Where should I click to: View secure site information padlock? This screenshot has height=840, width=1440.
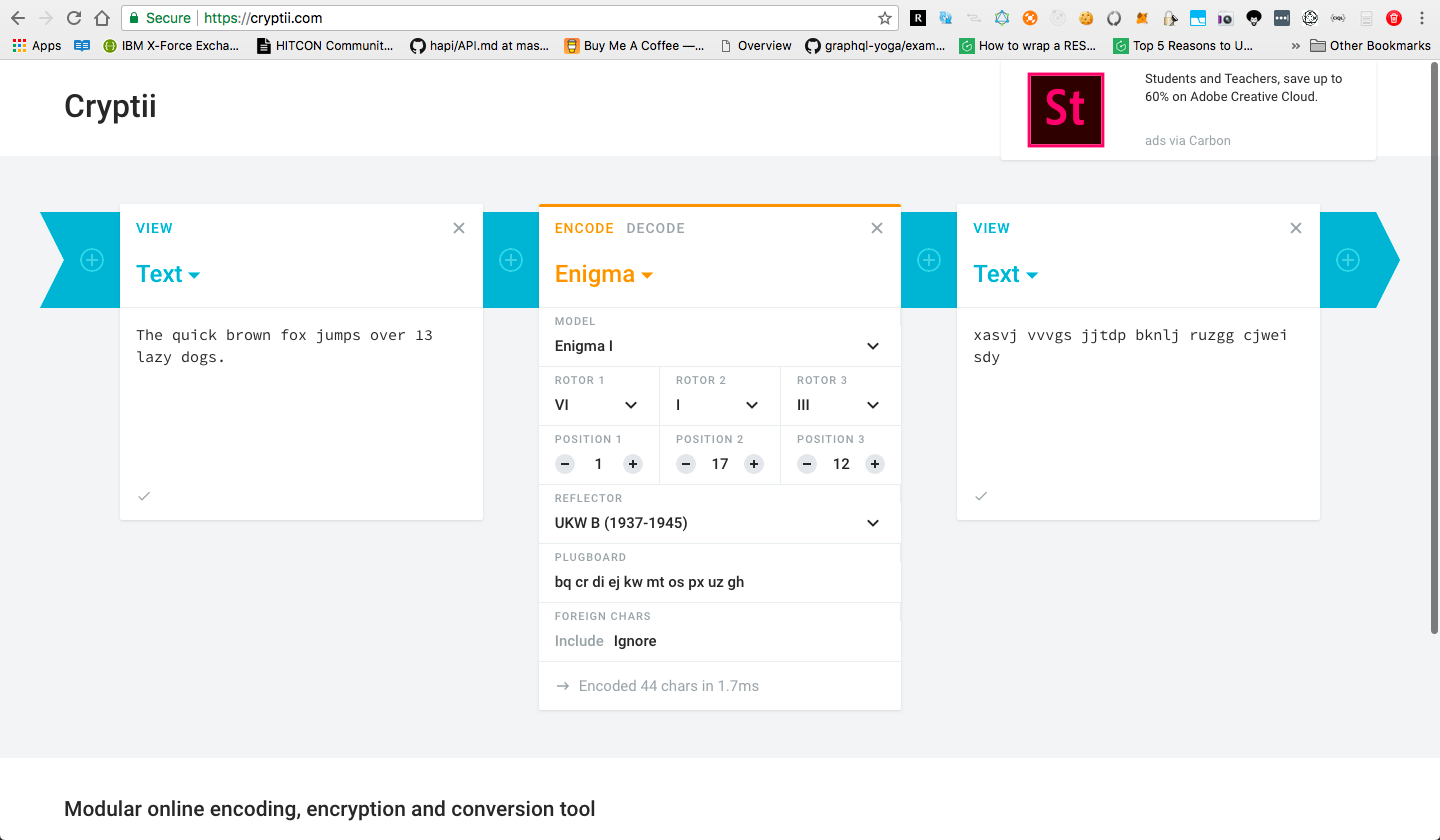click(x=133, y=18)
